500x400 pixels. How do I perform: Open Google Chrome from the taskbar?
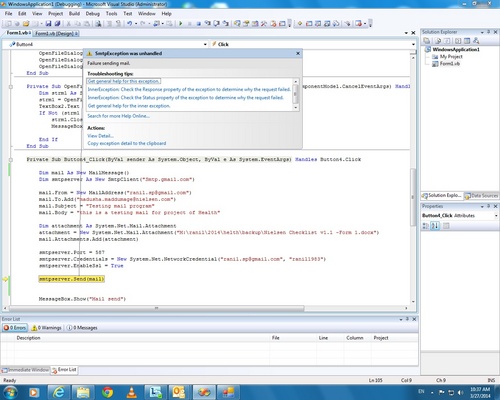click(x=107, y=392)
